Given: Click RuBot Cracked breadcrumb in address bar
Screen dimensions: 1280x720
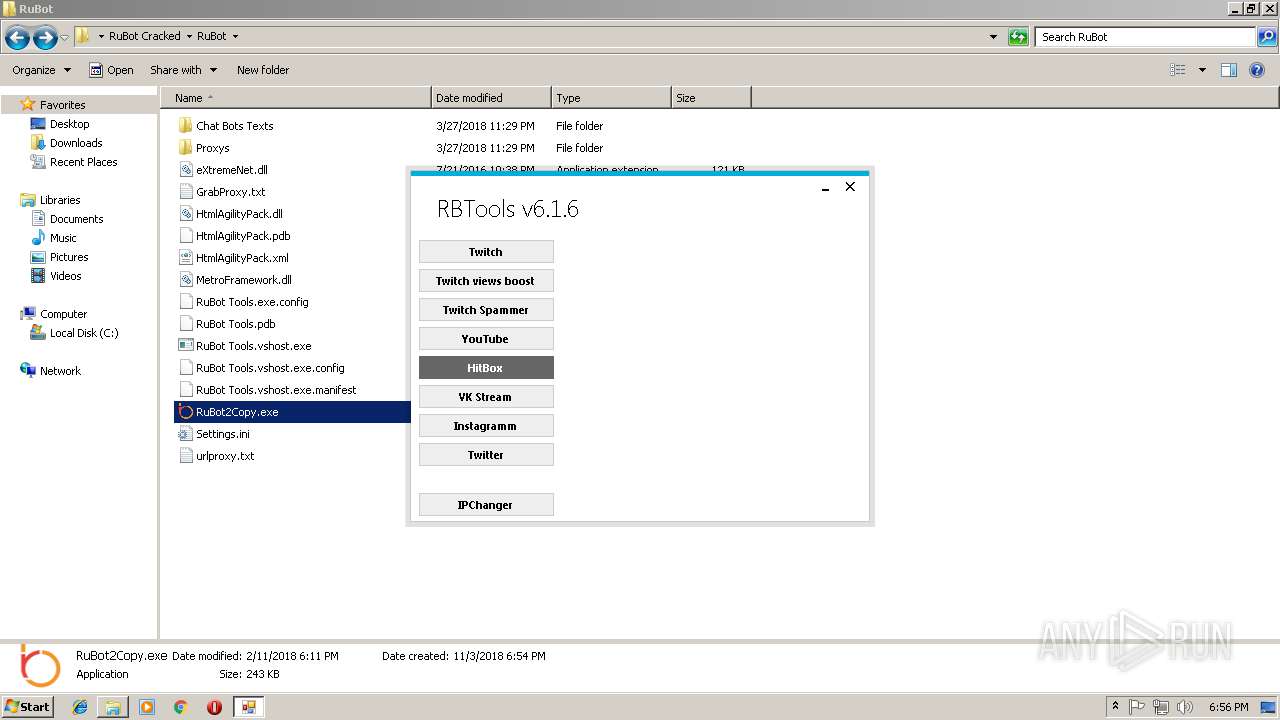Looking at the screenshot, I should [145, 36].
